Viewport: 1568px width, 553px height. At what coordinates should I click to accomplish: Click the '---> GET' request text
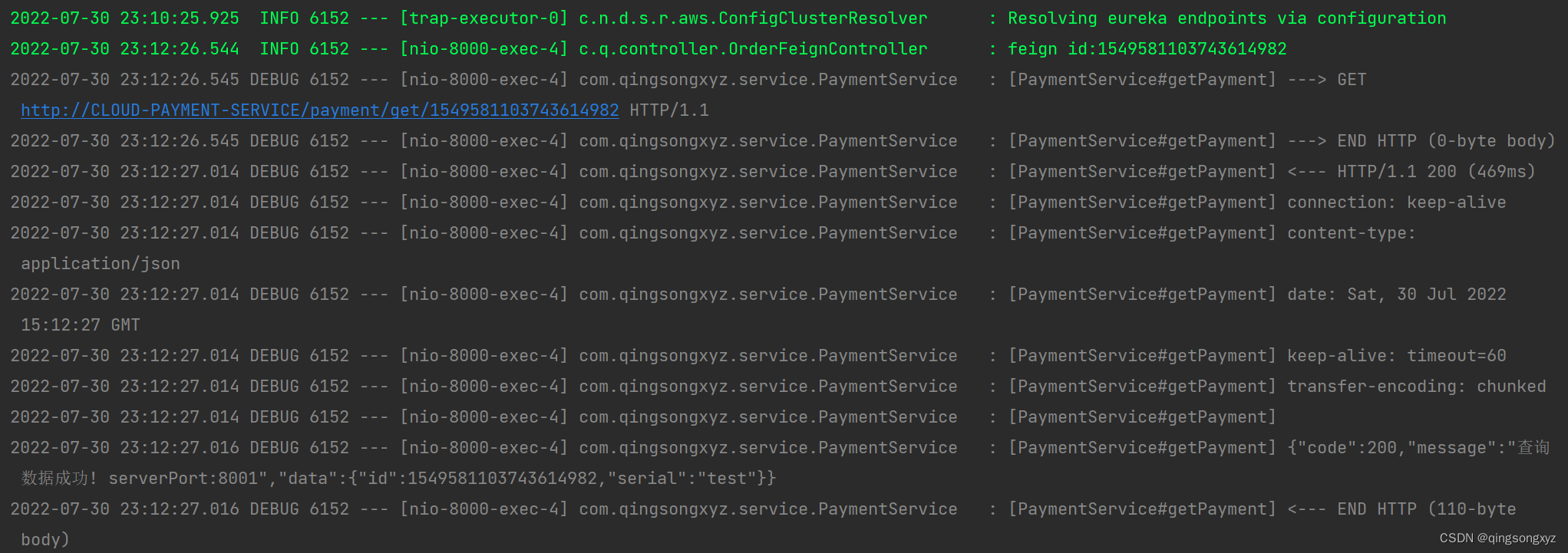1327,80
